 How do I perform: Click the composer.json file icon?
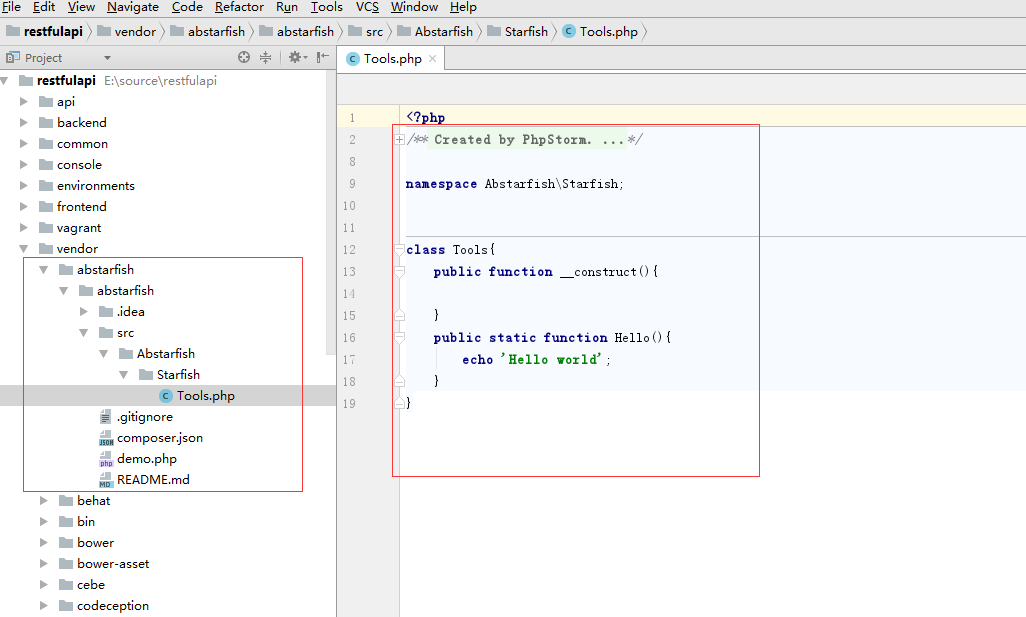pyautogui.click(x=105, y=438)
